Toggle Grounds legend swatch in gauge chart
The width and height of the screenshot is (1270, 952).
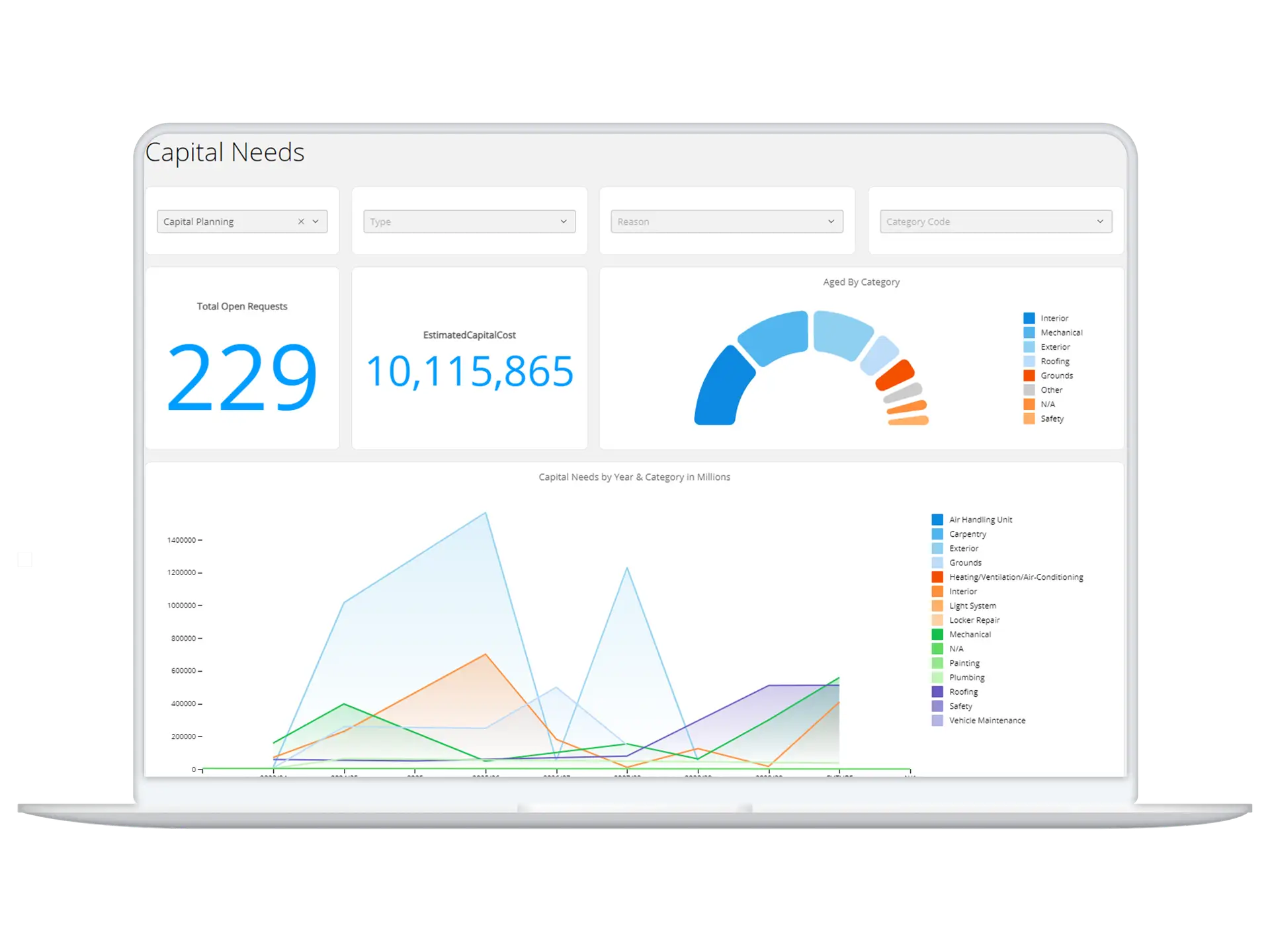(1029, 376)
